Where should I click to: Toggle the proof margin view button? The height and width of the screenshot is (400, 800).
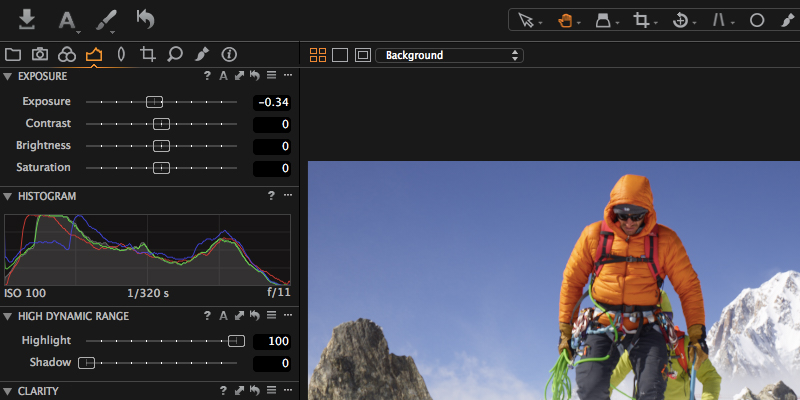coord(362,55)
